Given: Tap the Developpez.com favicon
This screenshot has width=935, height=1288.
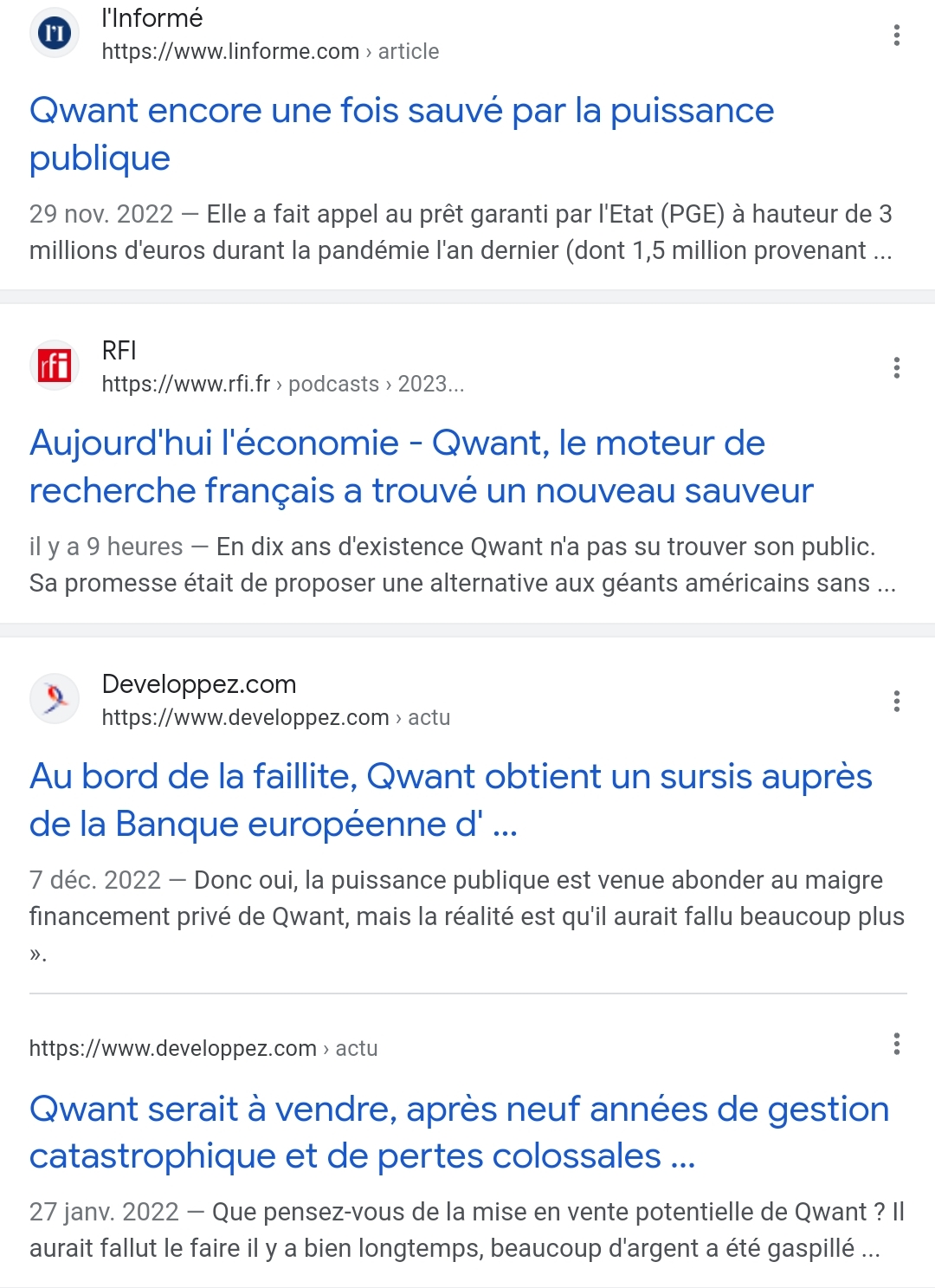Looking at the screenshot, I should (55, 698).
